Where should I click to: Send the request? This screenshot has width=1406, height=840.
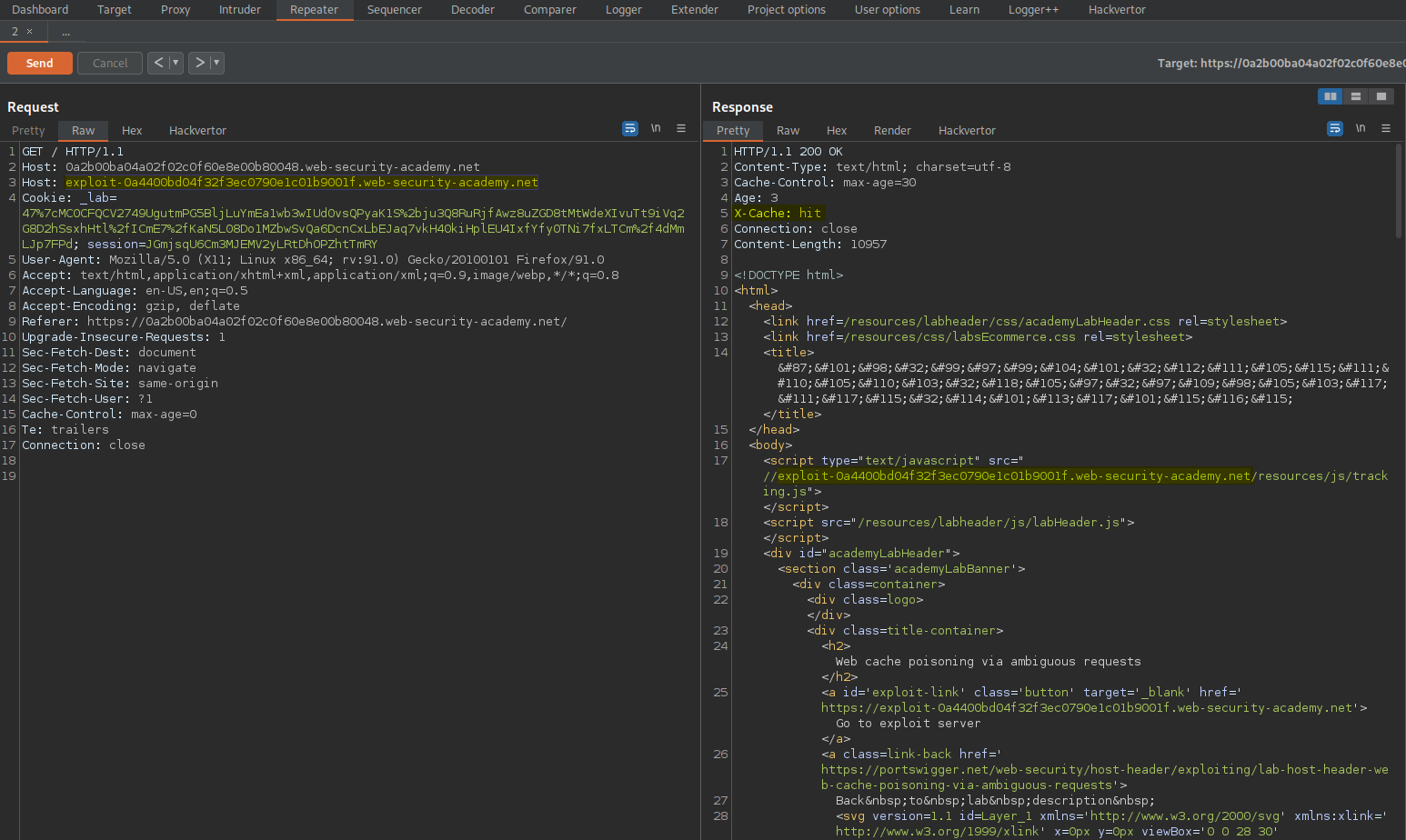40,63
